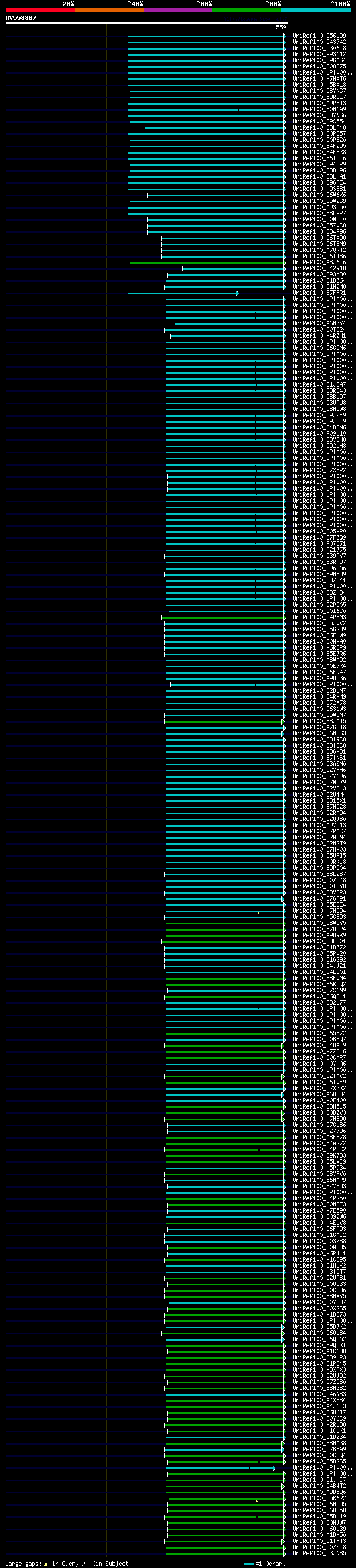Click the UniRef100_B7HV03 label
This screenshot has height=1568, width=356.
coord(319,850)
